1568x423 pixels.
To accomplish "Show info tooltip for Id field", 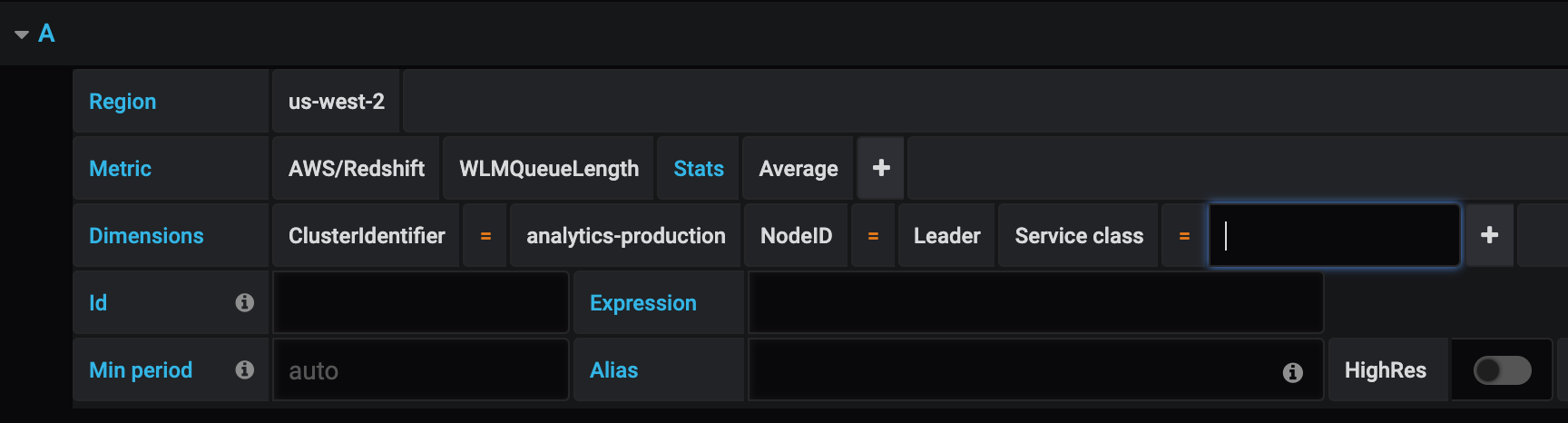I will (244, 302).
